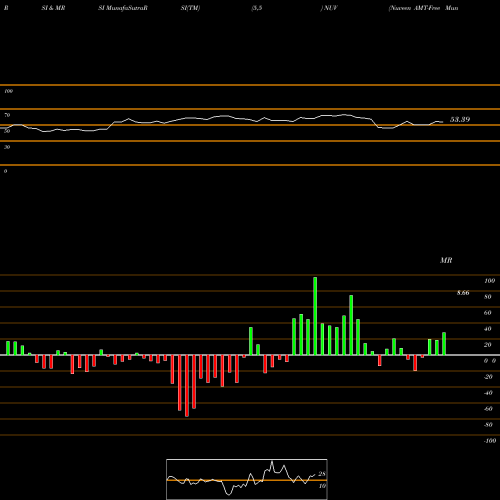Click the 40 label on MR axis
This screenshot has height=500, width=500.
pyautogui.click(x=488, y=329)
